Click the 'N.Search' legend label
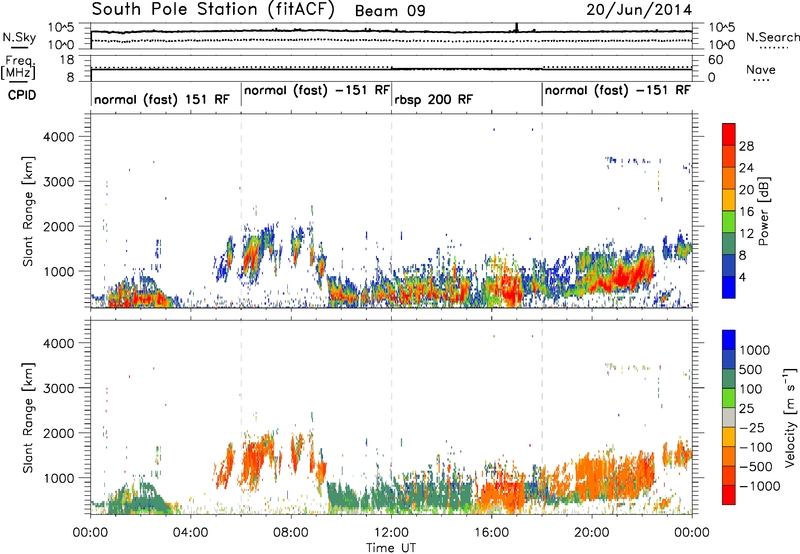 coord(772,37)
